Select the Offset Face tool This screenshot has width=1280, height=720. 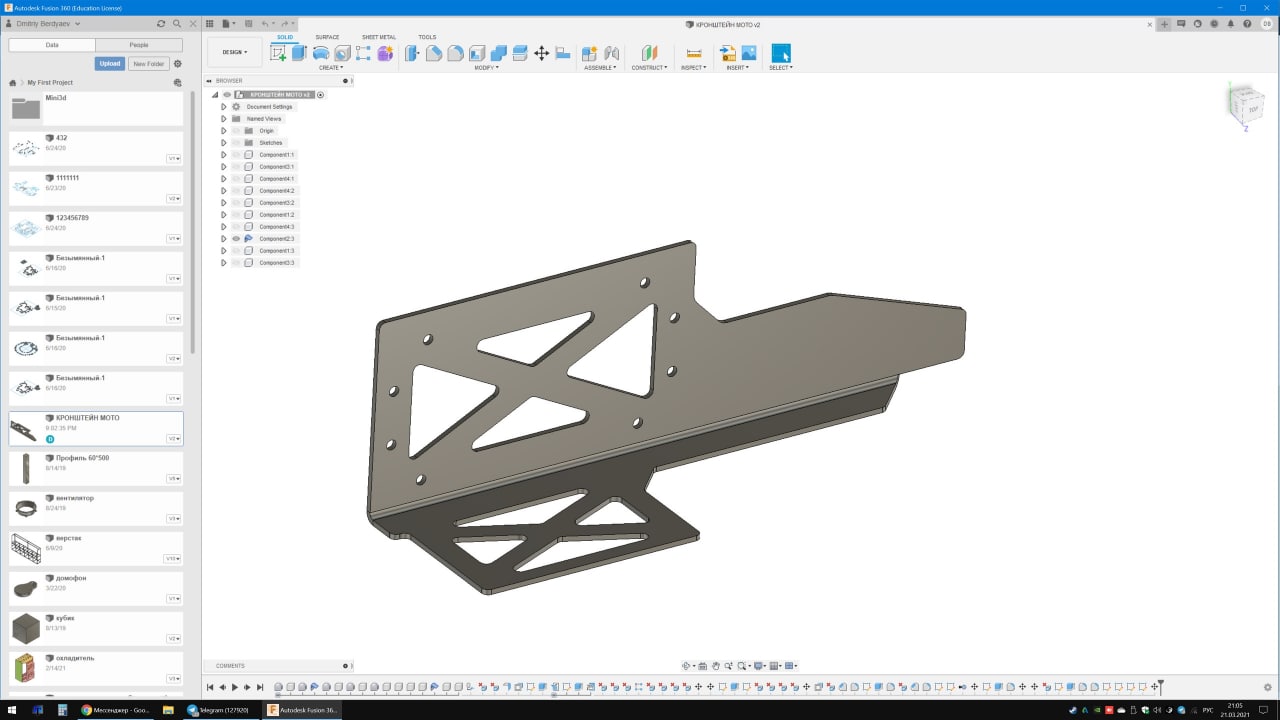[x=520, y=53]
